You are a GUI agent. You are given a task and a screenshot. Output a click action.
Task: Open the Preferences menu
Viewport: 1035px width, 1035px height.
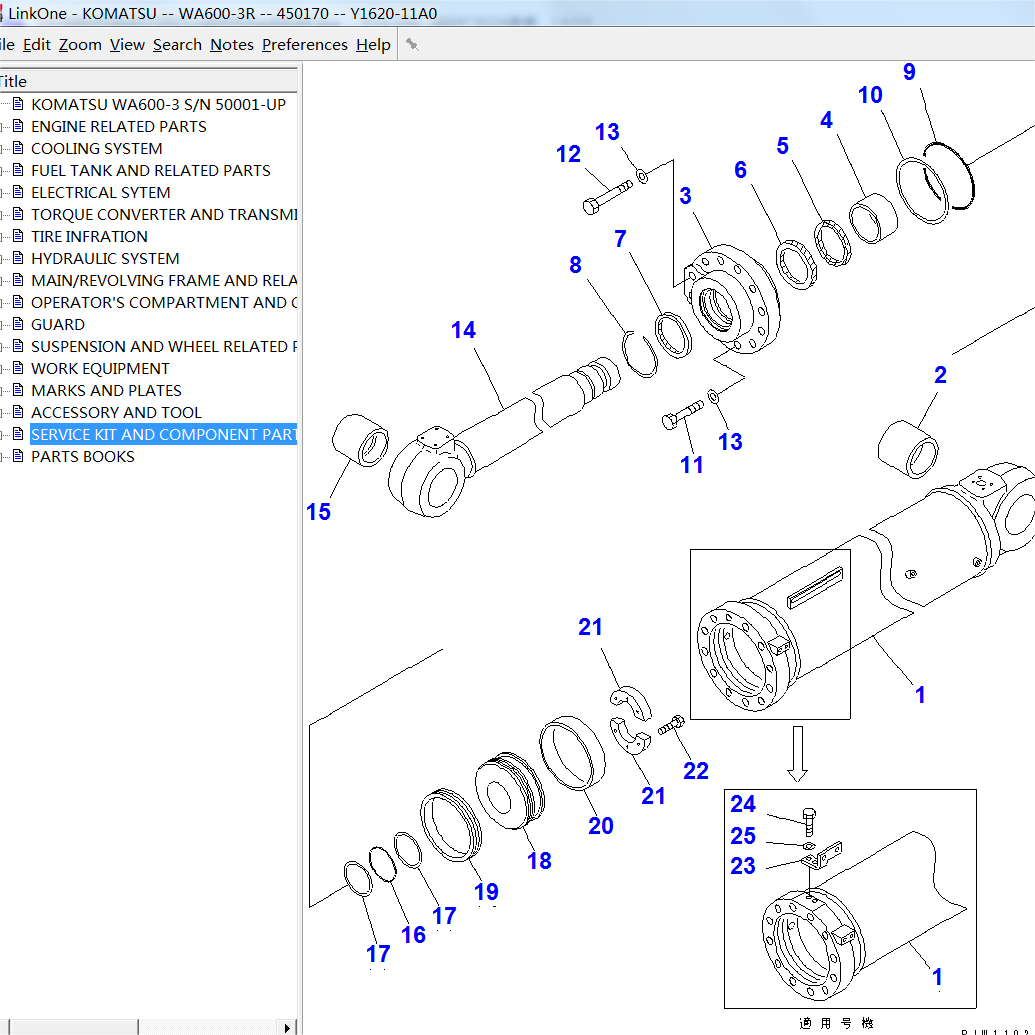(304, 45)
